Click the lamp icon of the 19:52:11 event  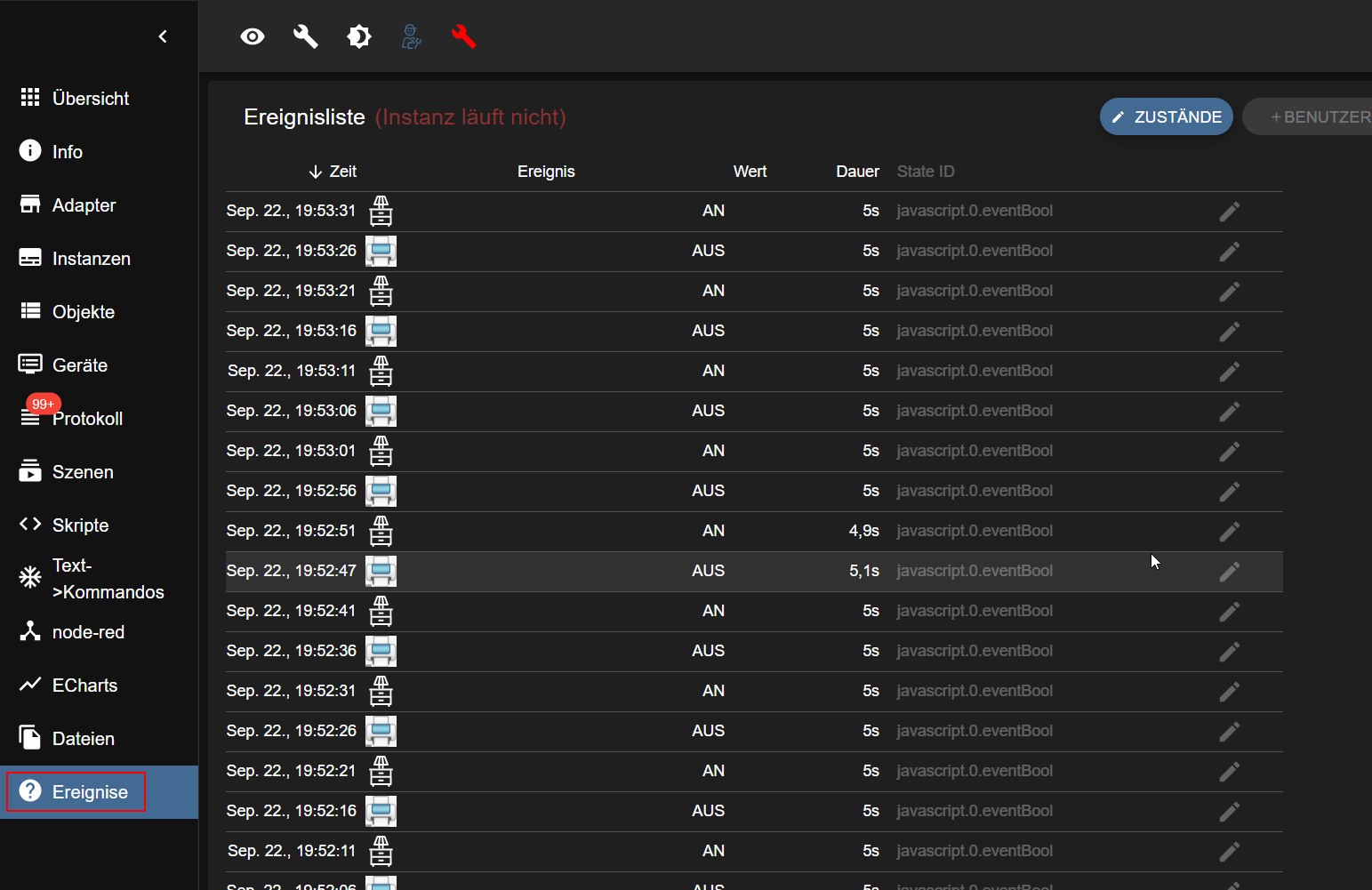pyautogui.click(x=381, y=852)
